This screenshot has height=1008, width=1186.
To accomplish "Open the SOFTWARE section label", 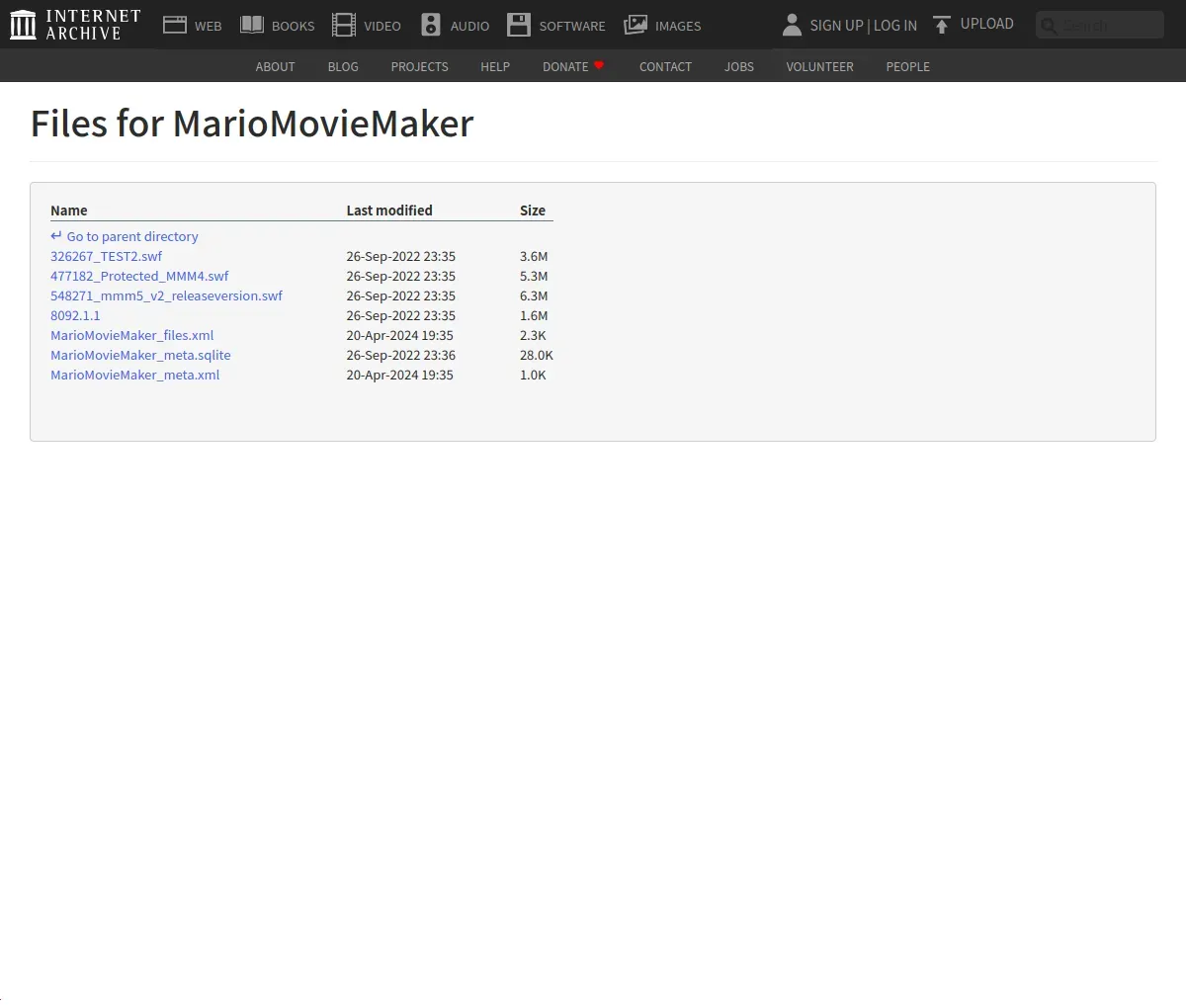I will [x=572, y=26].
